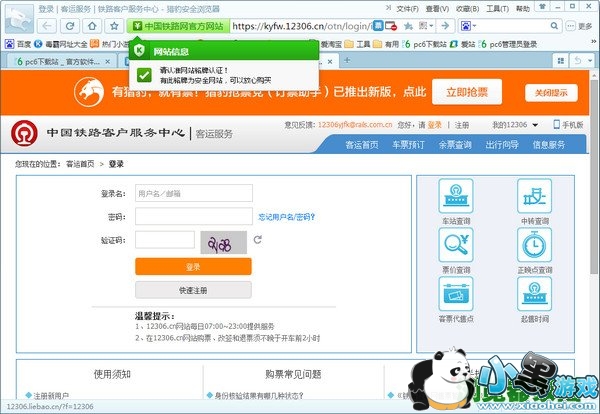Select the 信息服务 nav tab

tap(549, 145)
